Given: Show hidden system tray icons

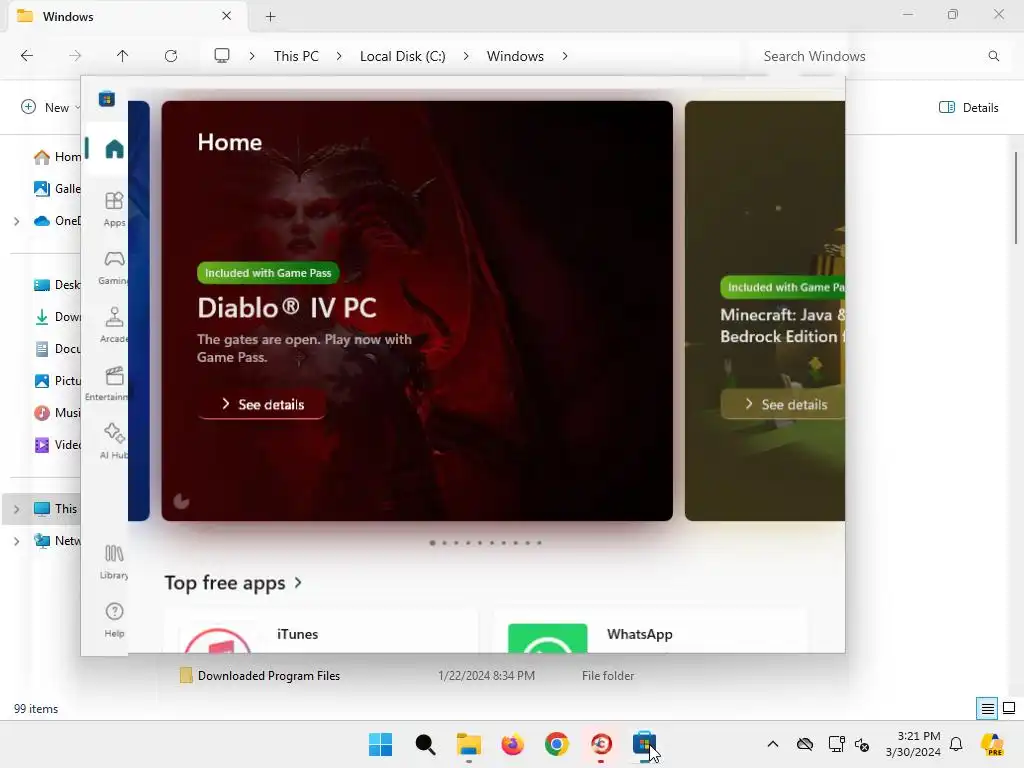Looking at the screenshot, I should click(773, 744).
